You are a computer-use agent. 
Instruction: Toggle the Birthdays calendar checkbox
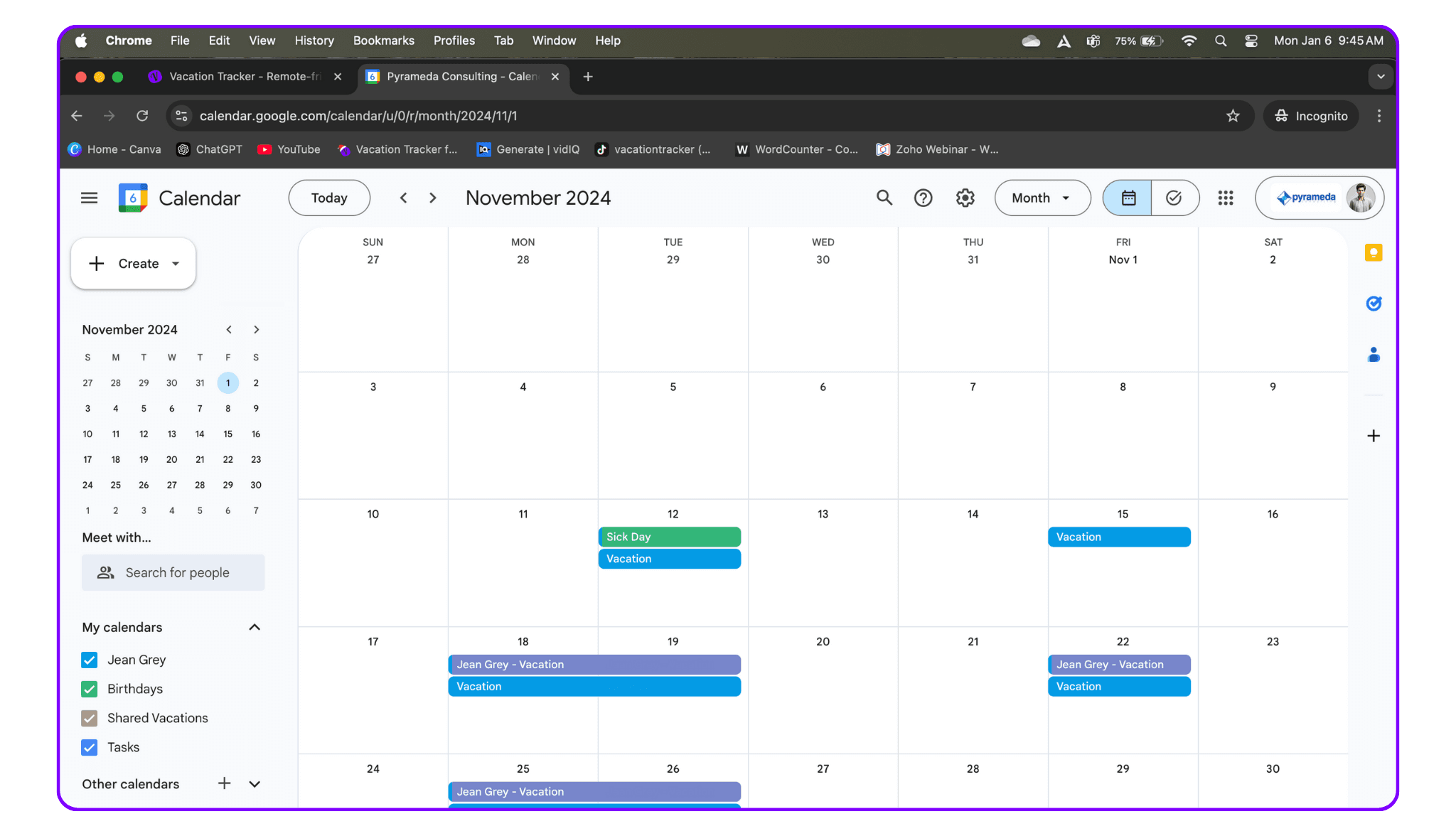tap(90, 689)
